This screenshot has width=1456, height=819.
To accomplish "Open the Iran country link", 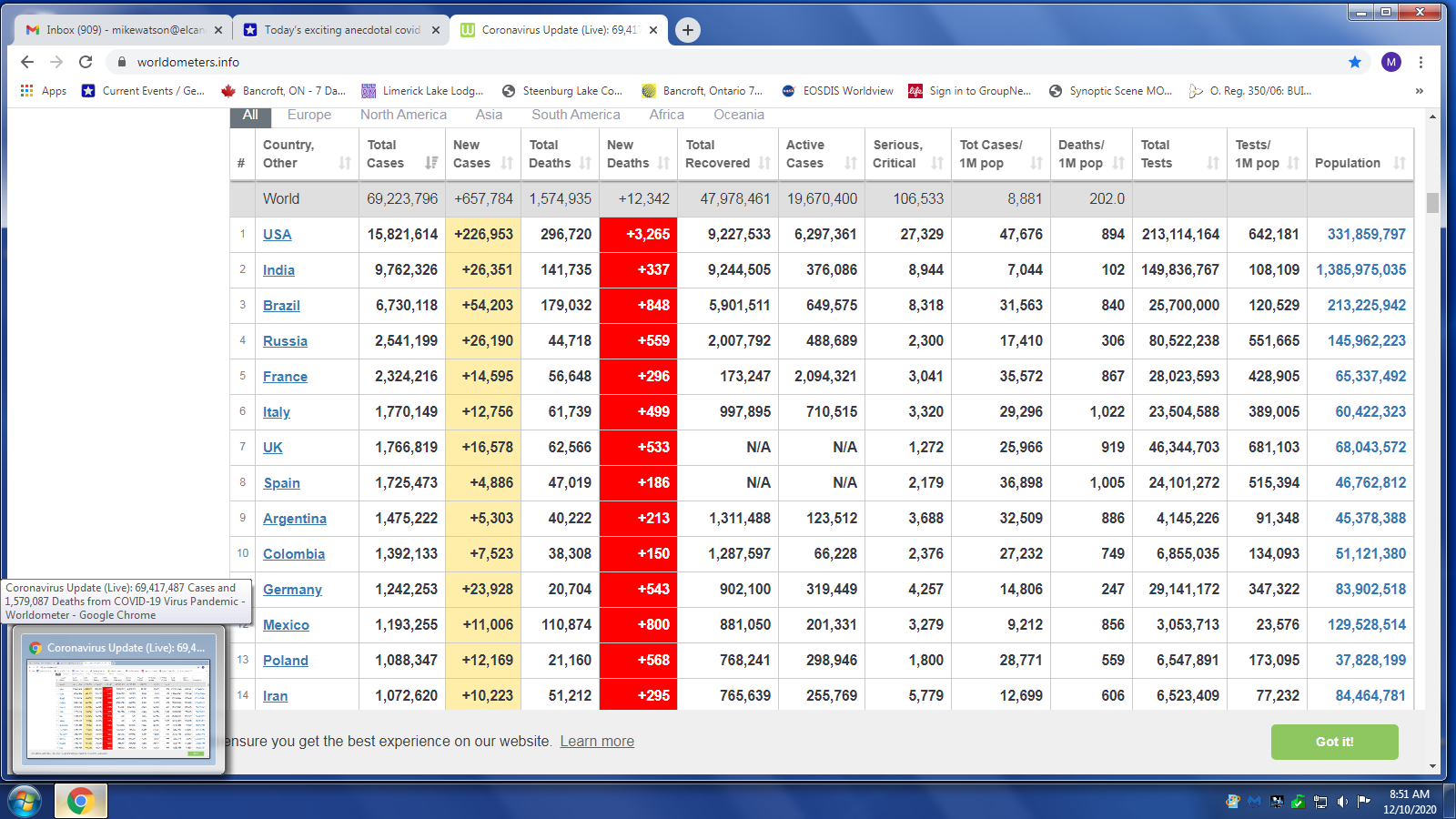I will 275,696.
